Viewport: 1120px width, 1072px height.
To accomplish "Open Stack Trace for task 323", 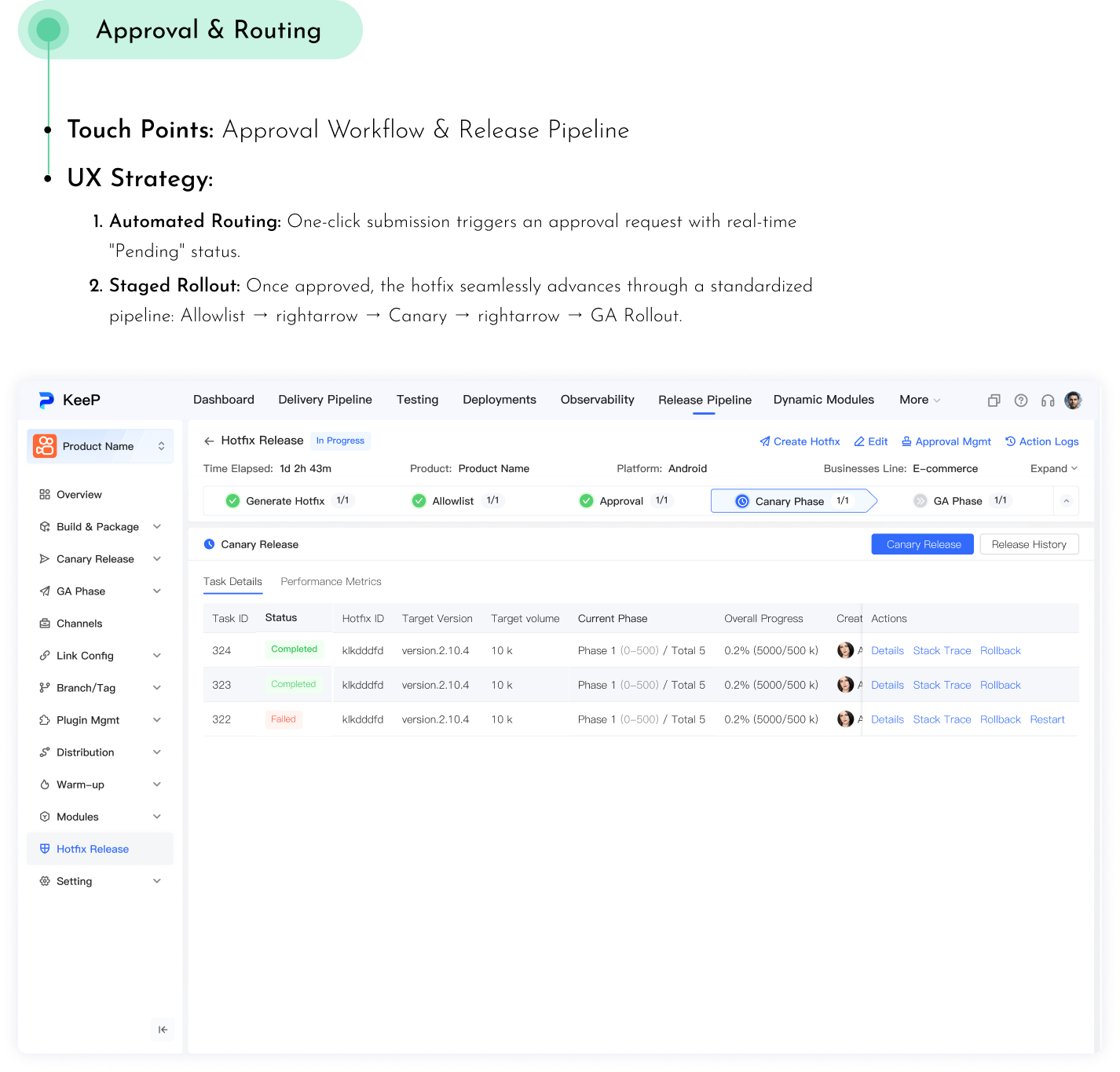I will tap(942, 686).
